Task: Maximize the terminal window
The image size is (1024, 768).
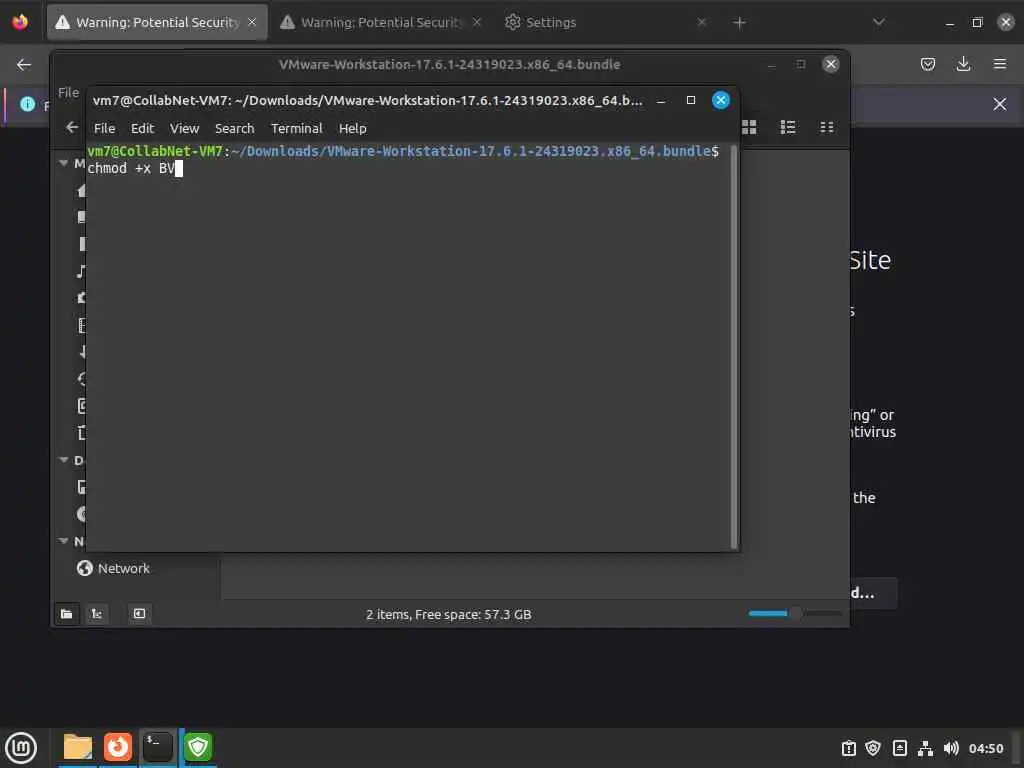Action: click(691, 100)
